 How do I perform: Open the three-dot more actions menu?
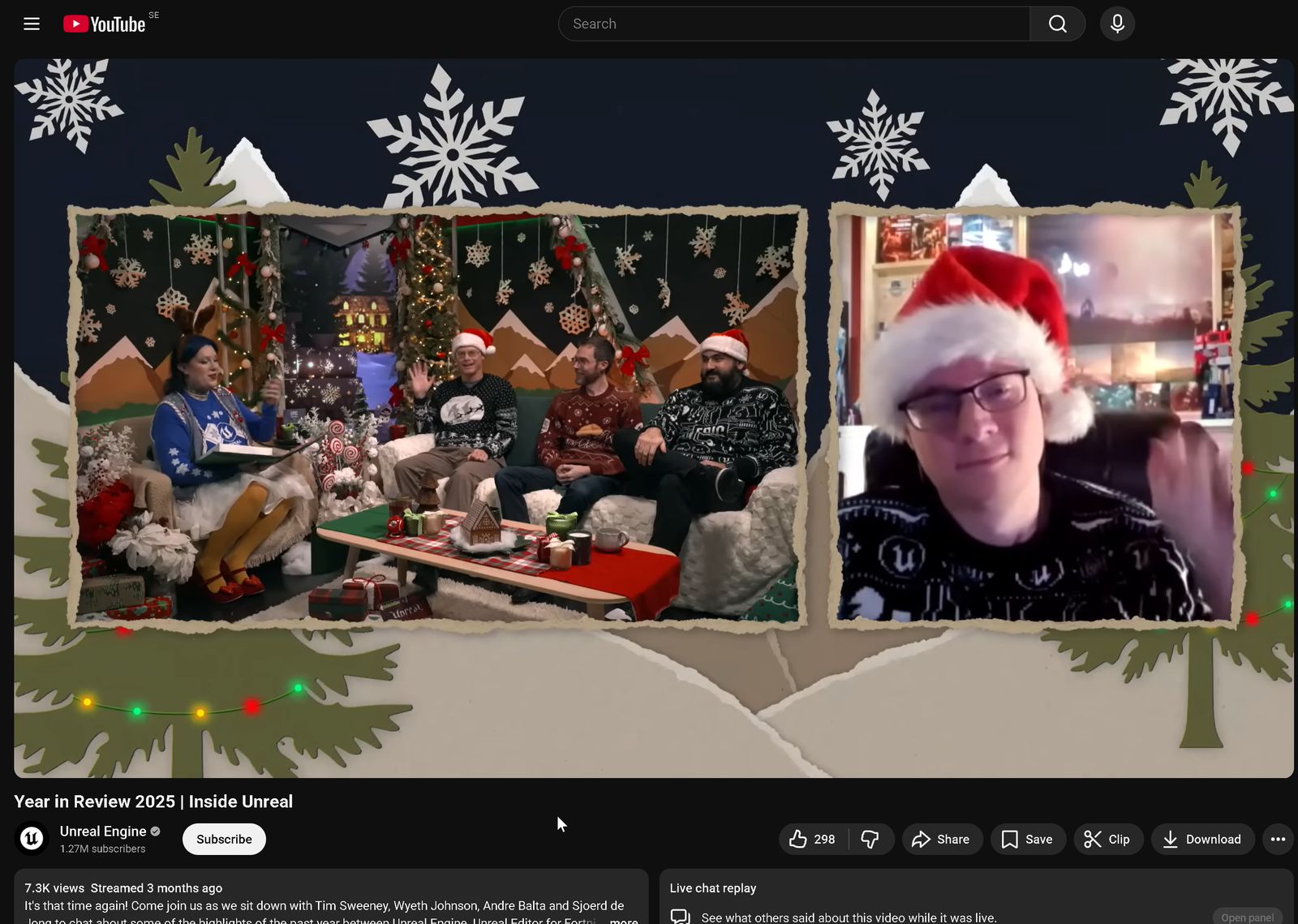coord(1278,839)
